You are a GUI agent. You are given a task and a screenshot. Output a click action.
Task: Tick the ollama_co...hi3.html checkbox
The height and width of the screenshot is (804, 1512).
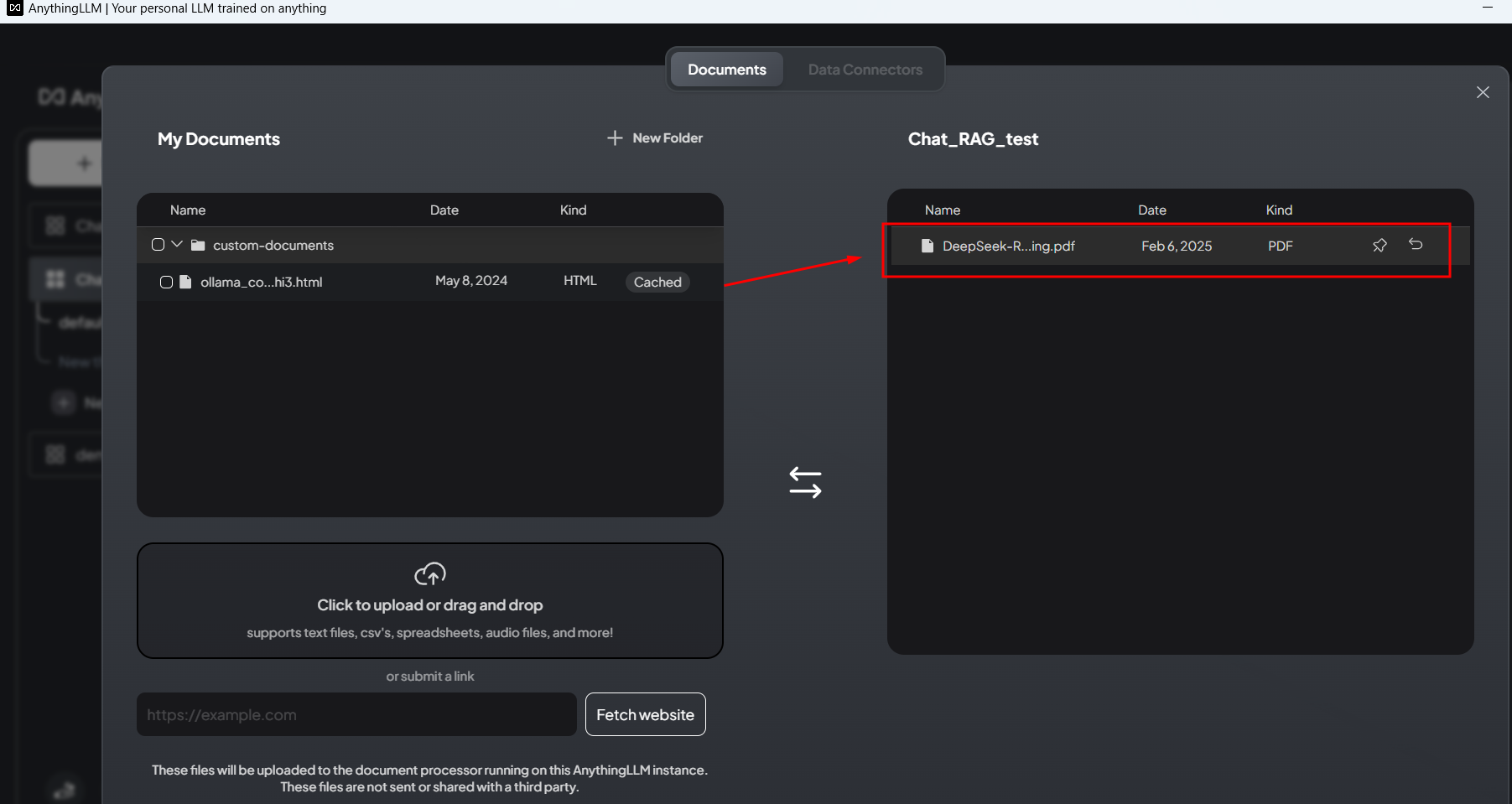point(166,282)
